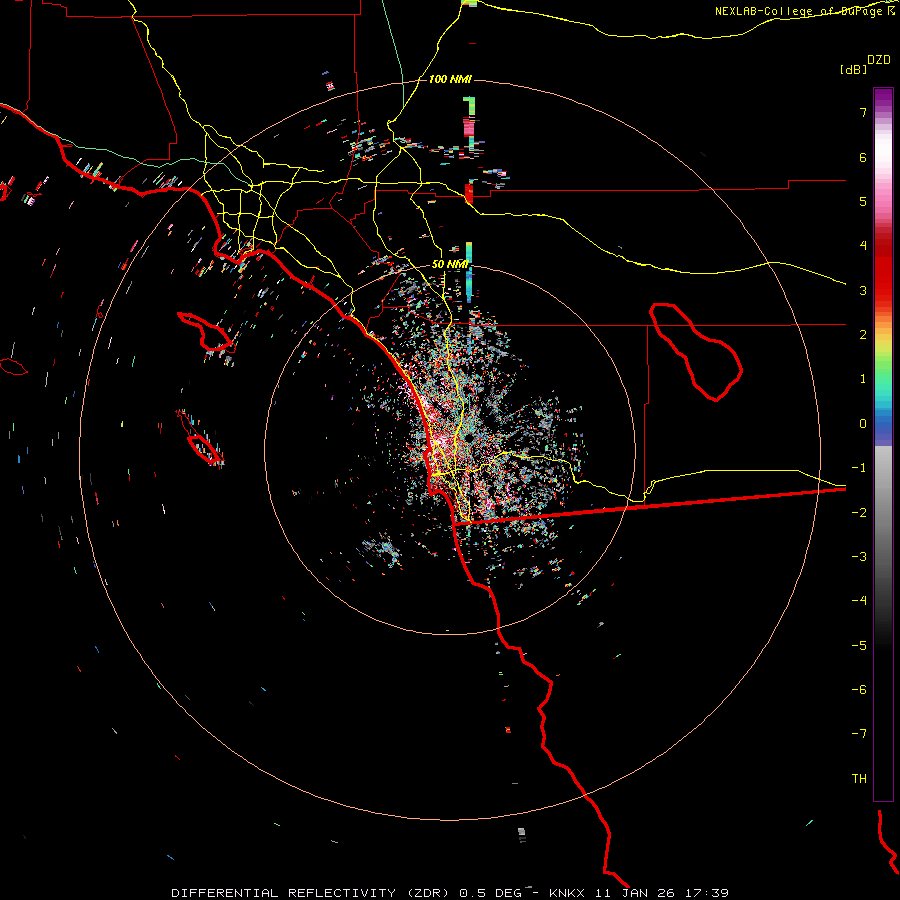Click the 6 value on color scale
This screenshot has height=900, width=900.
click(863, 157)
